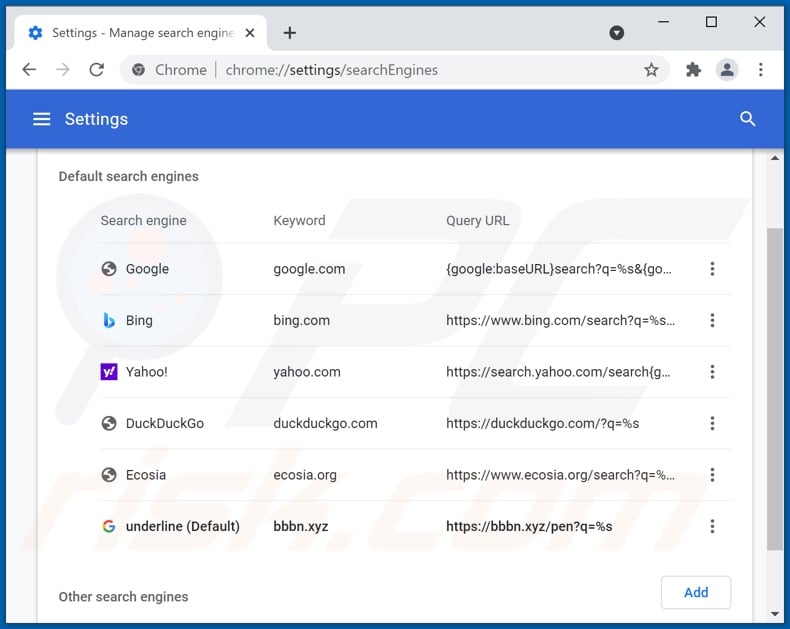Image resolution: width=790 pixels, height=629 pixels.
Task: Select the Ecosia search engine name
Action: (146, 474)
